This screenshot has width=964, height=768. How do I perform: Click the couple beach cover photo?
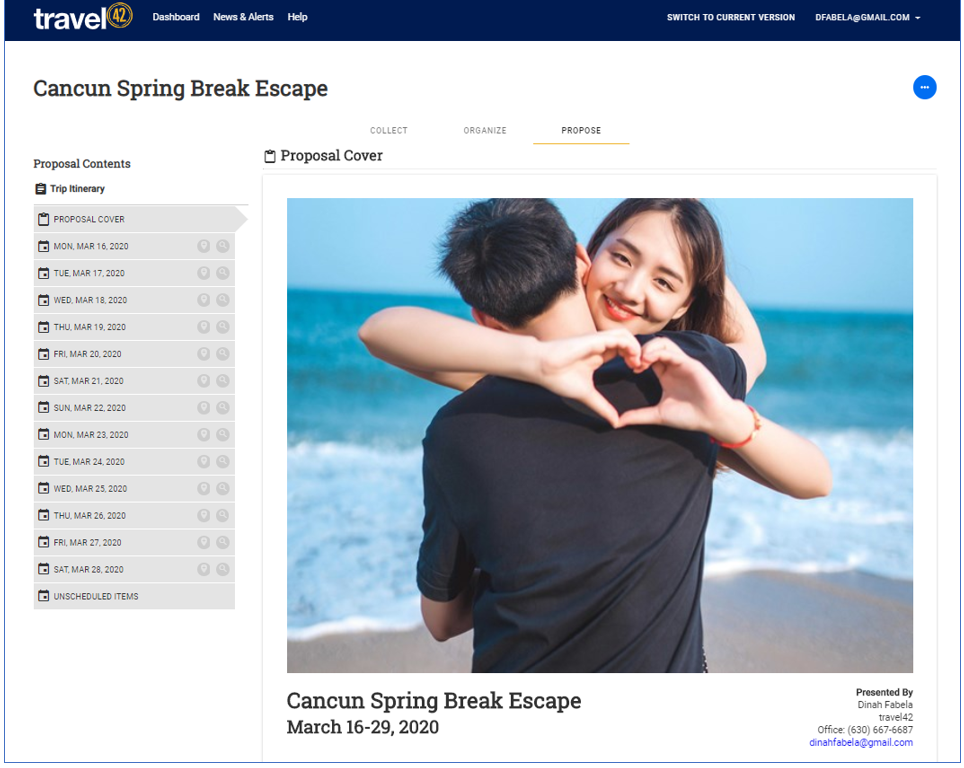pyautogui.click(x=599, y=435)
